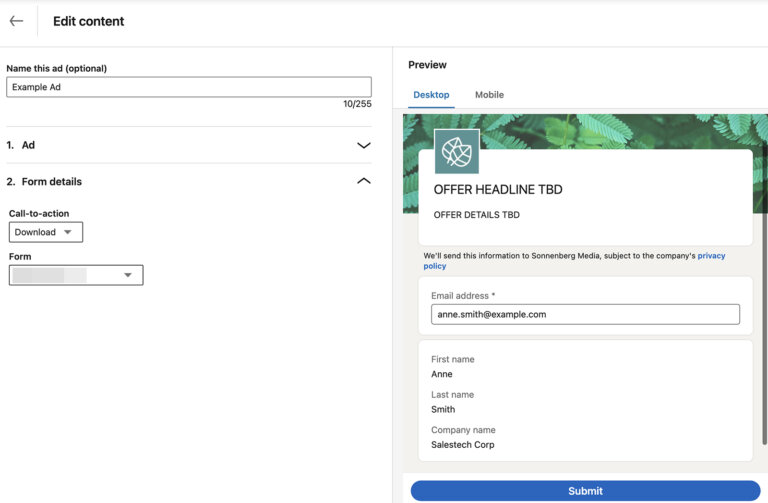Click the OFFER DETAILS TBD text
The height and width of the screenshot is (503, 768).
[476, 215]
